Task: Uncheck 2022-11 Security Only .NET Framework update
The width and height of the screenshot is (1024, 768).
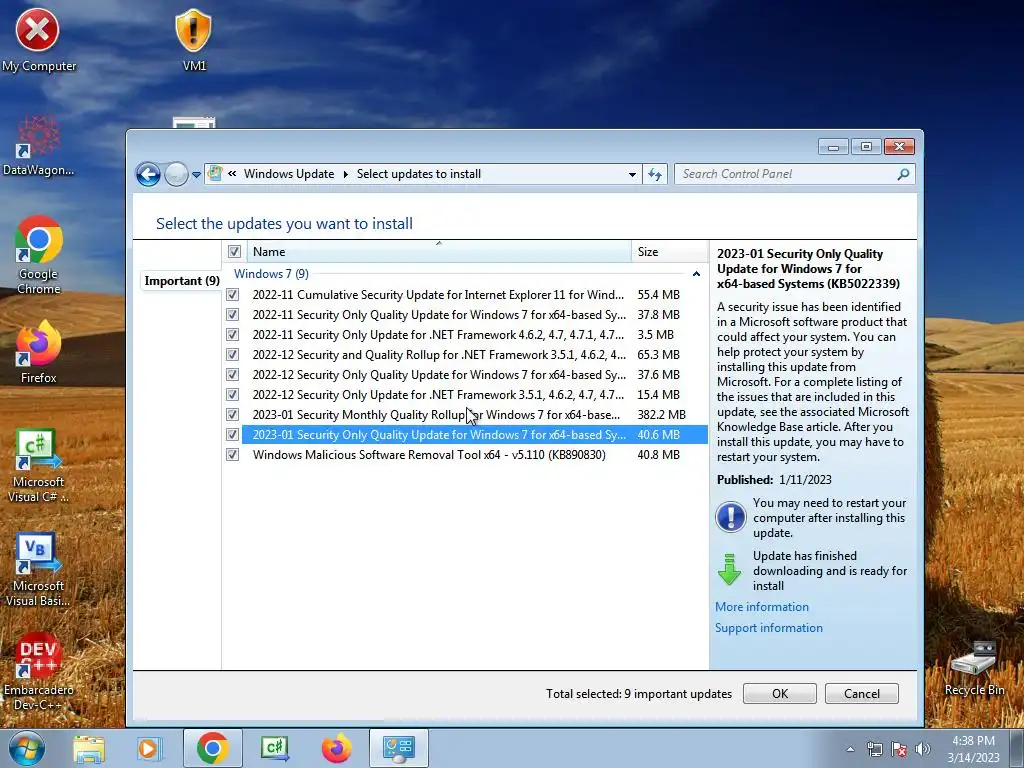Action: (232, 335)
